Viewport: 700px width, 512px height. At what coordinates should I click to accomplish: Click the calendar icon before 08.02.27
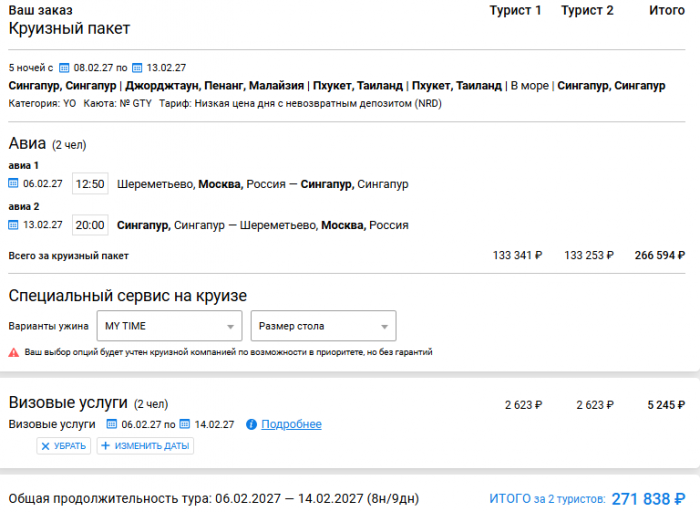pyautogui.click(x=64, y=68)
